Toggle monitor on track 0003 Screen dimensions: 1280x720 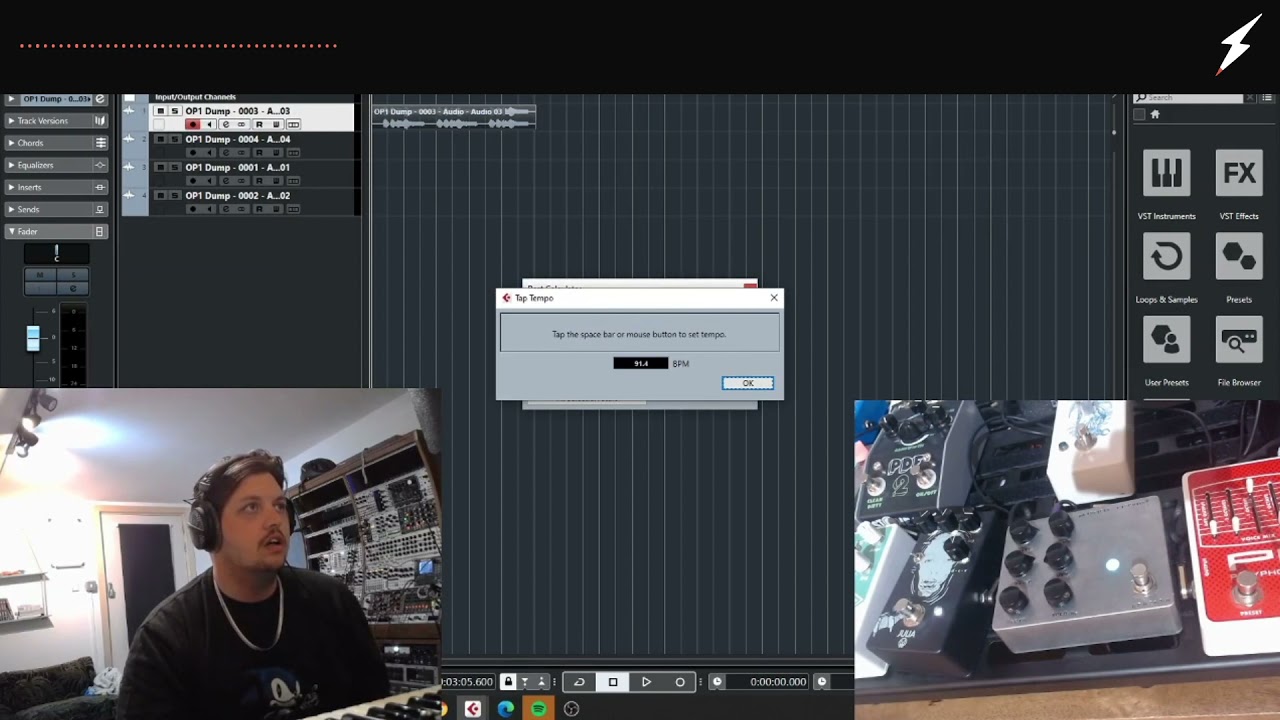click(x=209, y=125)
